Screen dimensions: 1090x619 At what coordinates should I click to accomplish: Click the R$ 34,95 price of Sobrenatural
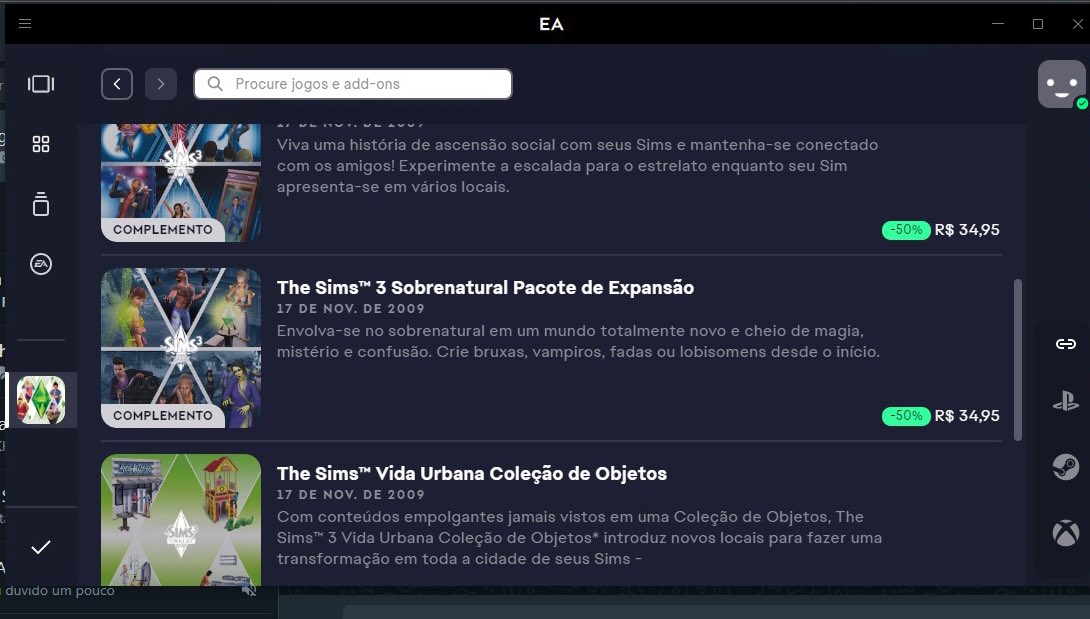[x=967, y=416]
